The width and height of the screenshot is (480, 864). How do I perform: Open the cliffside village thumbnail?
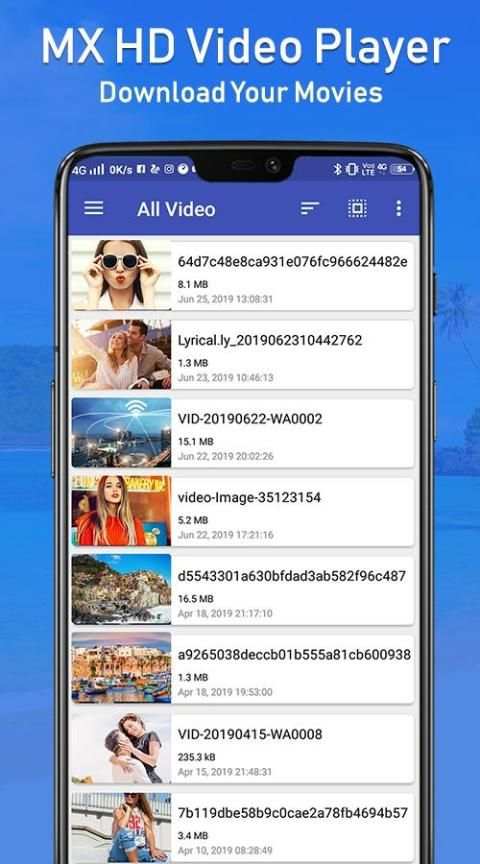click(122, 590)
